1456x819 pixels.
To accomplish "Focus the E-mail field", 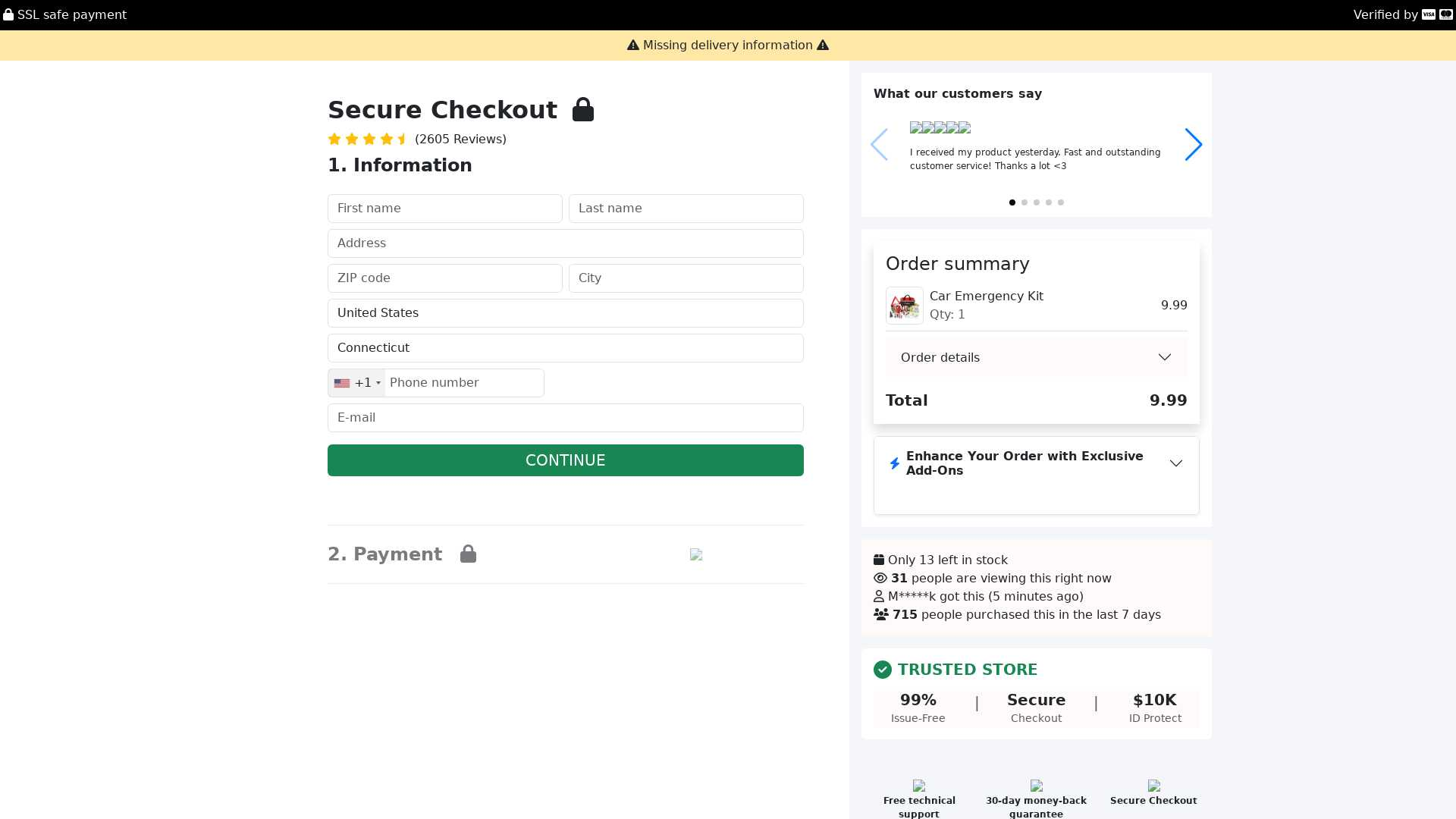I will pos(566,418).
